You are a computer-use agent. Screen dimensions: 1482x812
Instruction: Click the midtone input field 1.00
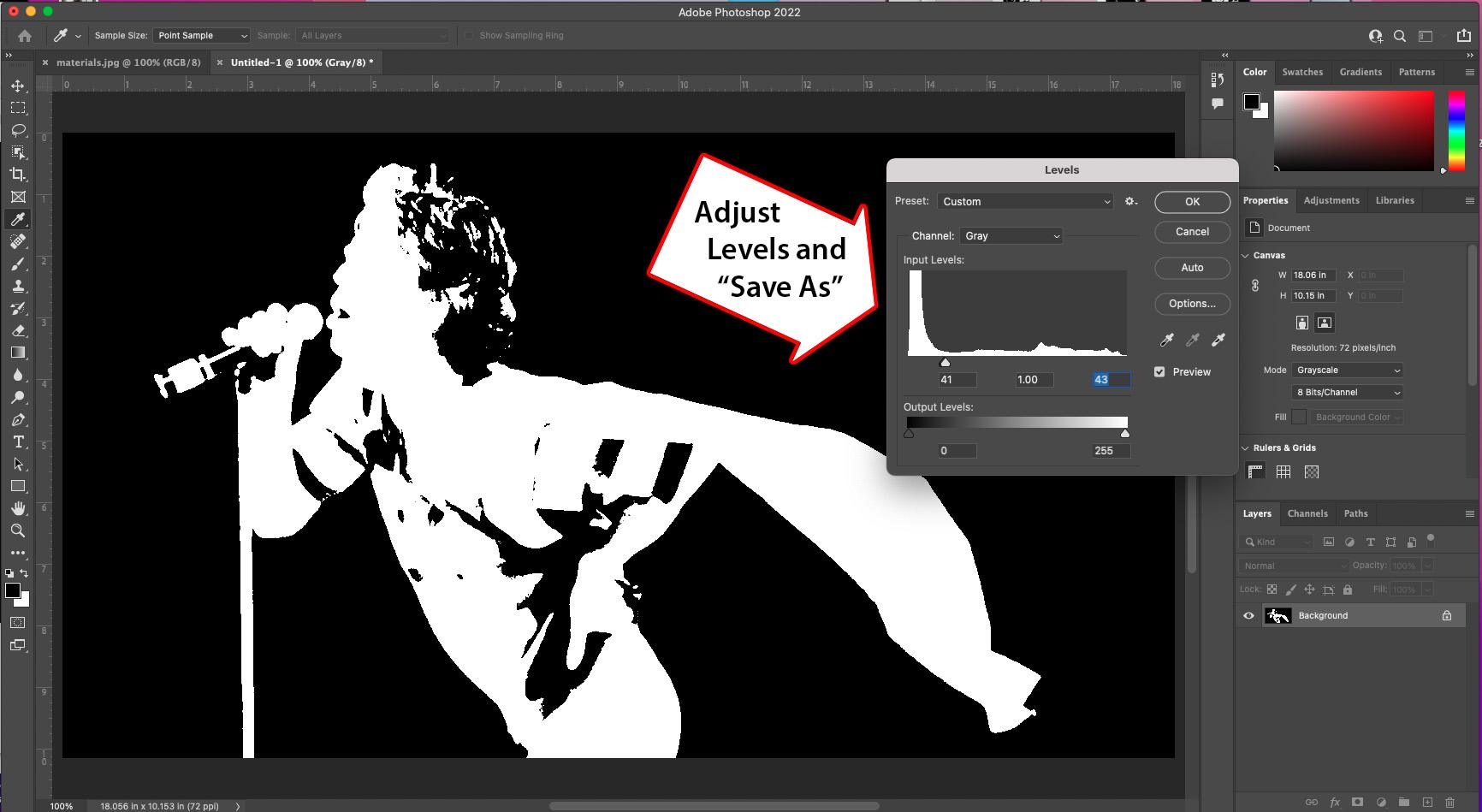coord(1034,380)
